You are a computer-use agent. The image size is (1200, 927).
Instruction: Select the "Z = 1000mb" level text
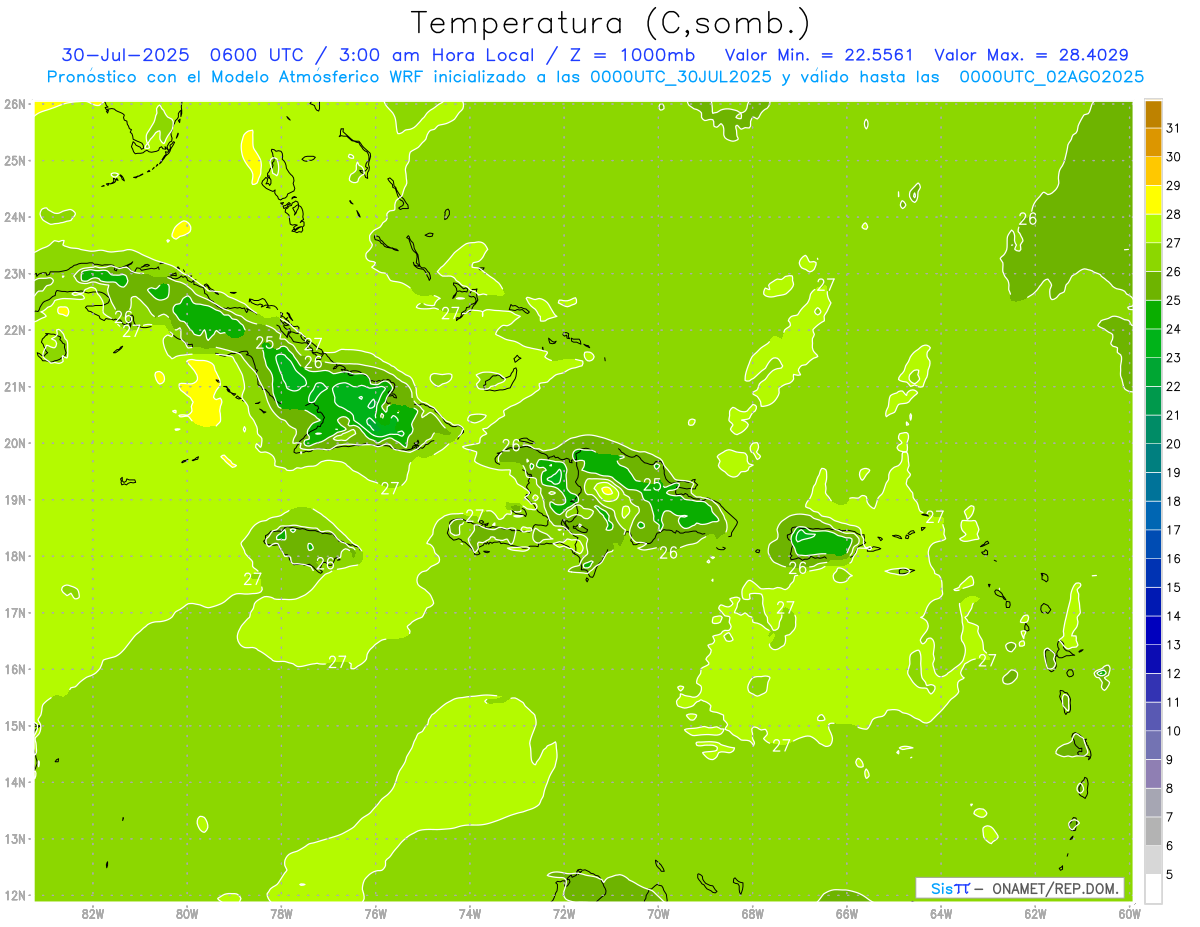(x=633, y=55)
